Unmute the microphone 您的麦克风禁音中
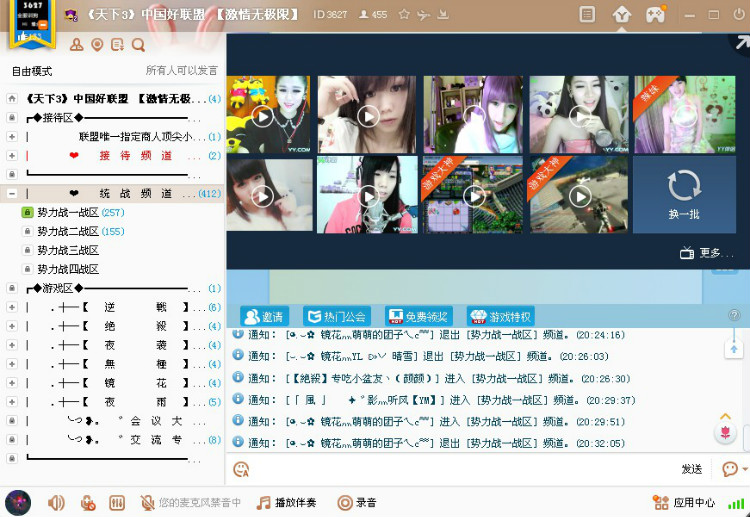The height and width of the screenshot is (517, 750). pos(191,503)
